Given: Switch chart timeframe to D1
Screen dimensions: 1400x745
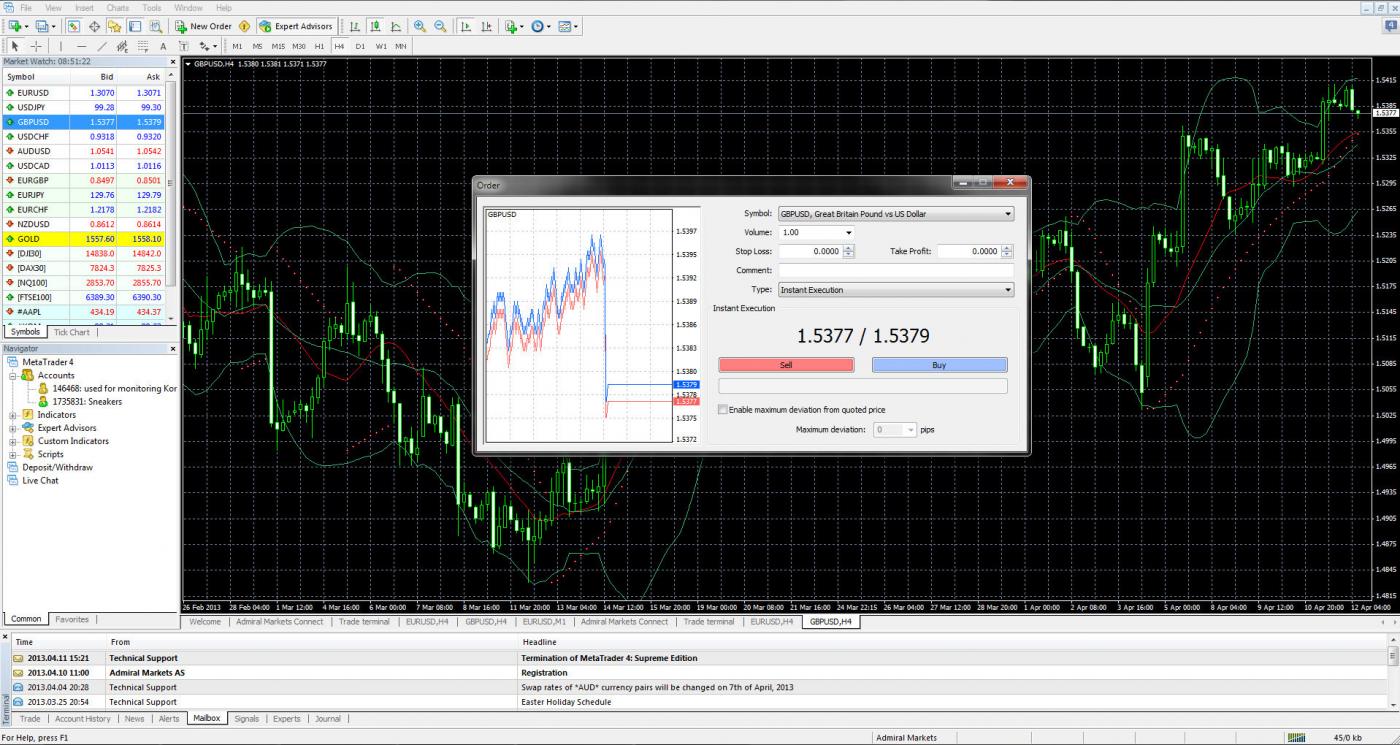Looking at the screenshot, I should (x=361, y=46).
